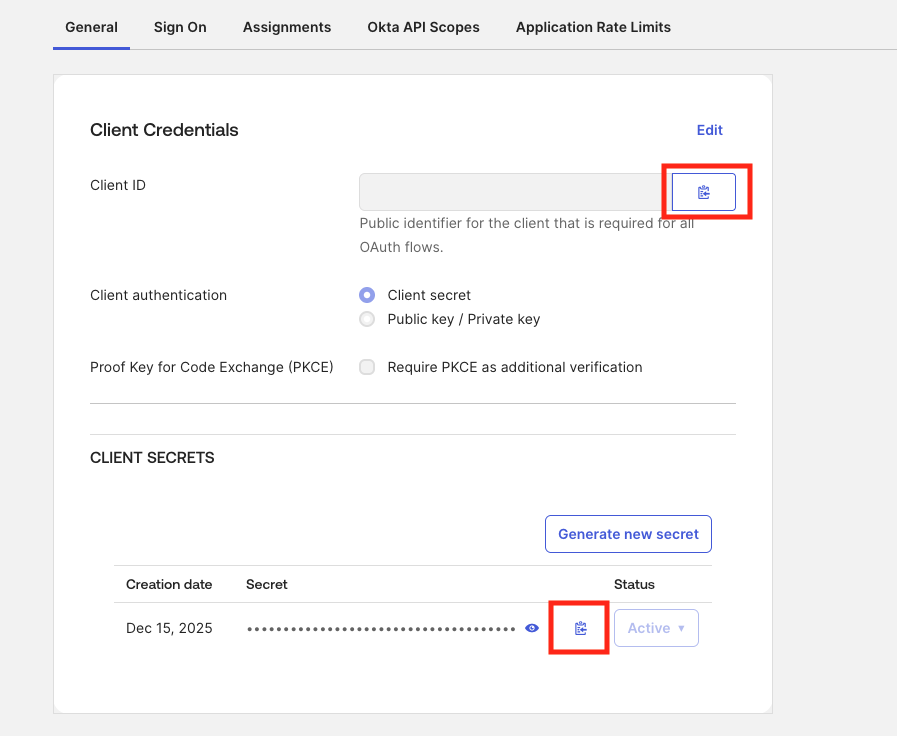Screen dimensions: 897x736
Task: Switch to the Sign On tab
Action: (x=180, y=27)
